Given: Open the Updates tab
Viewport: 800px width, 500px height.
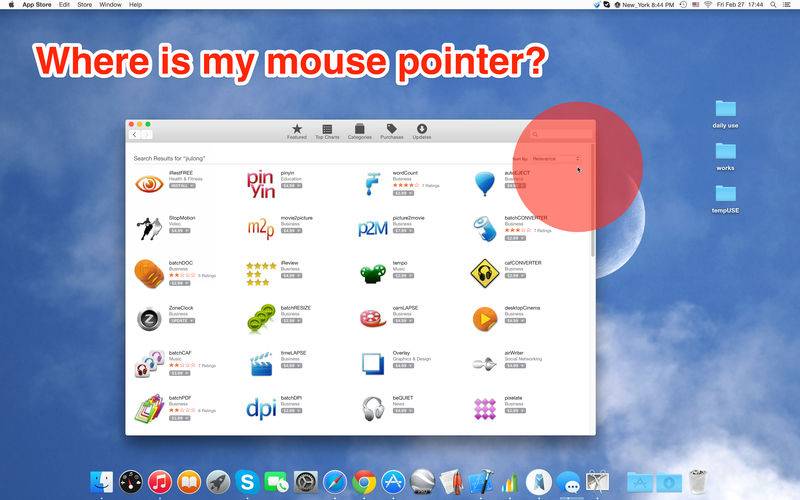Looking at the screenshot, I should click(421, 131).
